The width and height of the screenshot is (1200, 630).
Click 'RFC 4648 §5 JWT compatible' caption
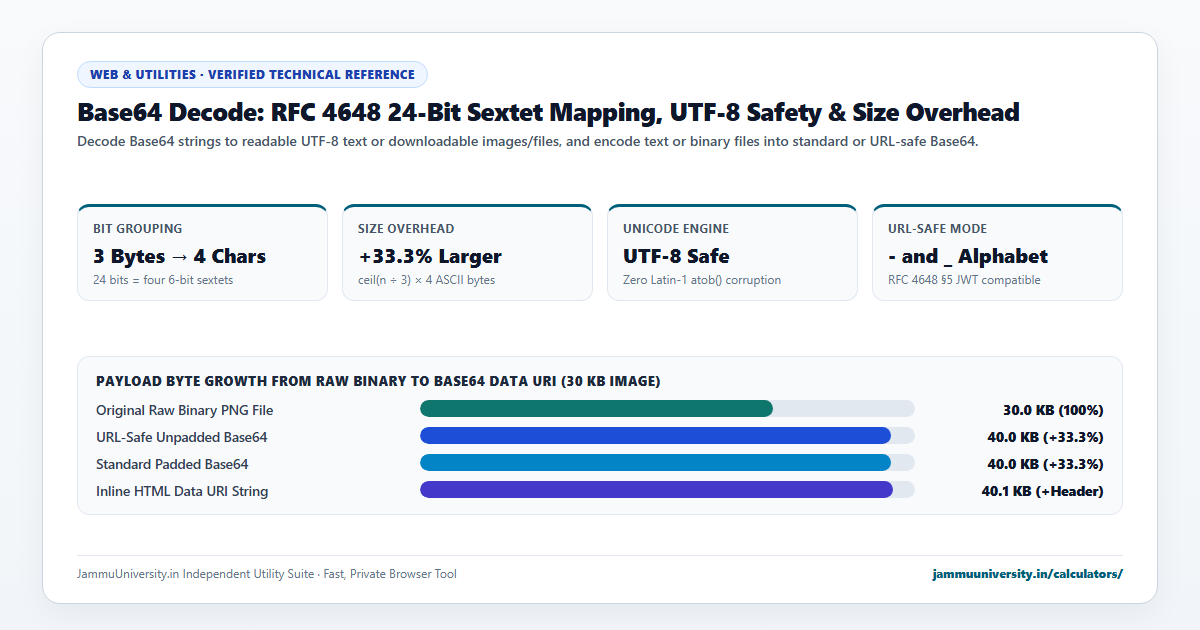coord(964,280)
